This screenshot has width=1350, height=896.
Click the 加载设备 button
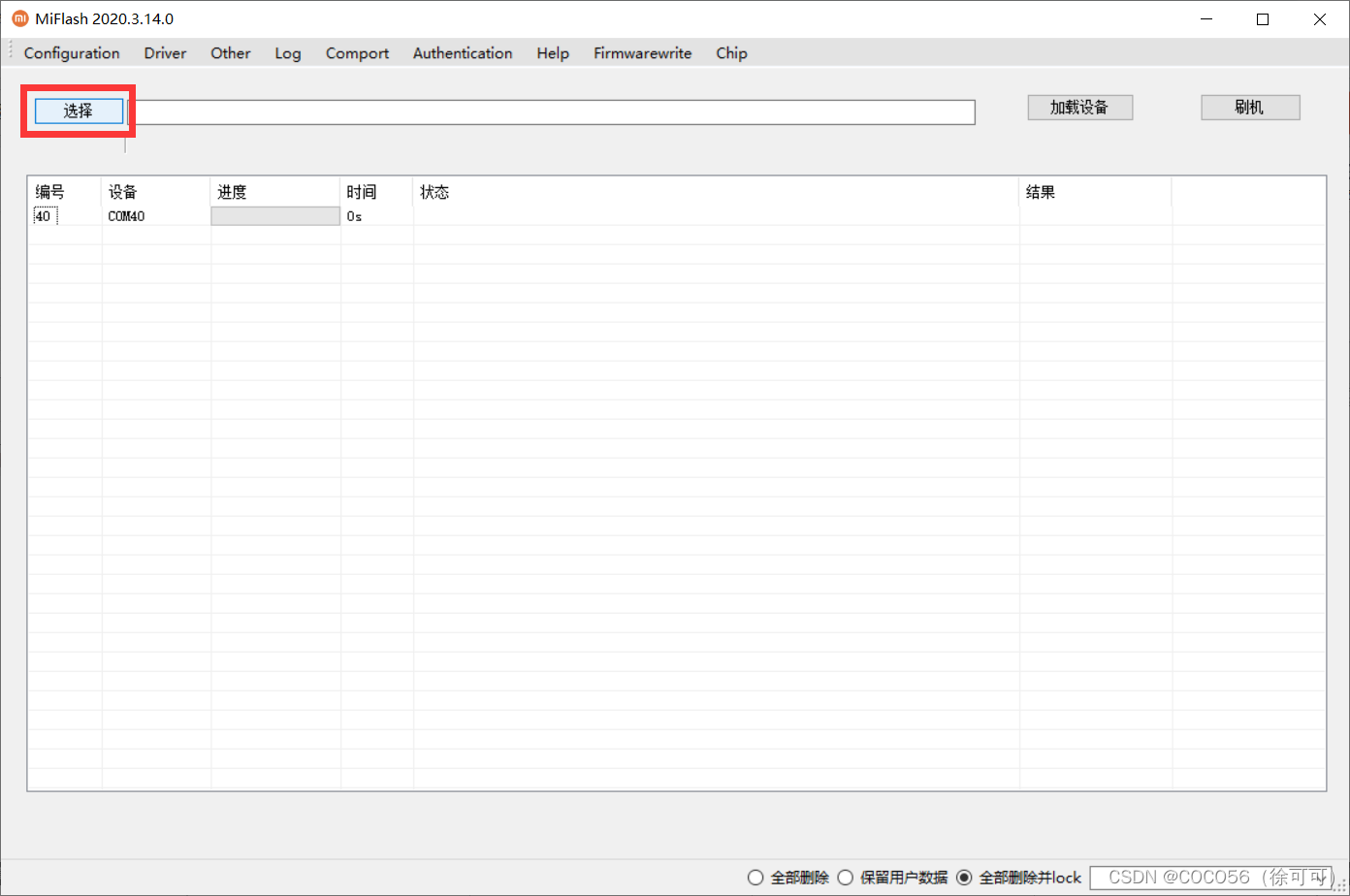click(1079, 108)
